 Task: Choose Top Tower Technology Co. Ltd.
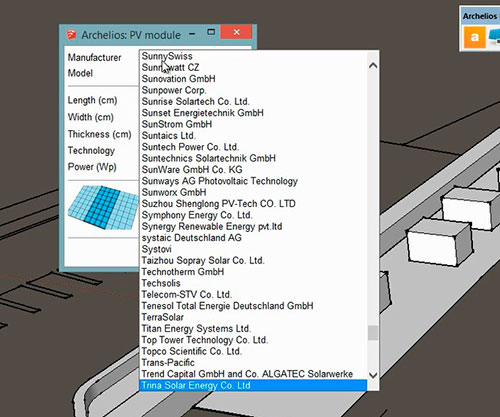(253, 340)
